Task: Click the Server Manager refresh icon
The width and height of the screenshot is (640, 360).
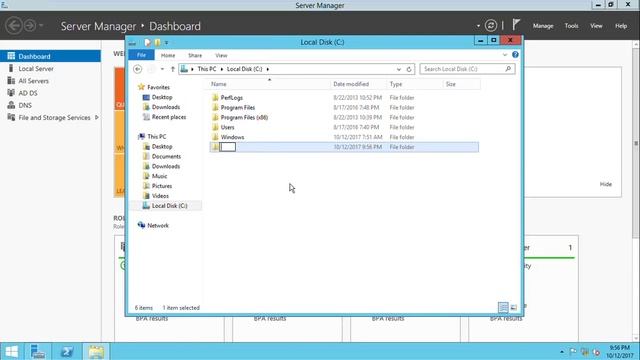Action: click(491, 26)
